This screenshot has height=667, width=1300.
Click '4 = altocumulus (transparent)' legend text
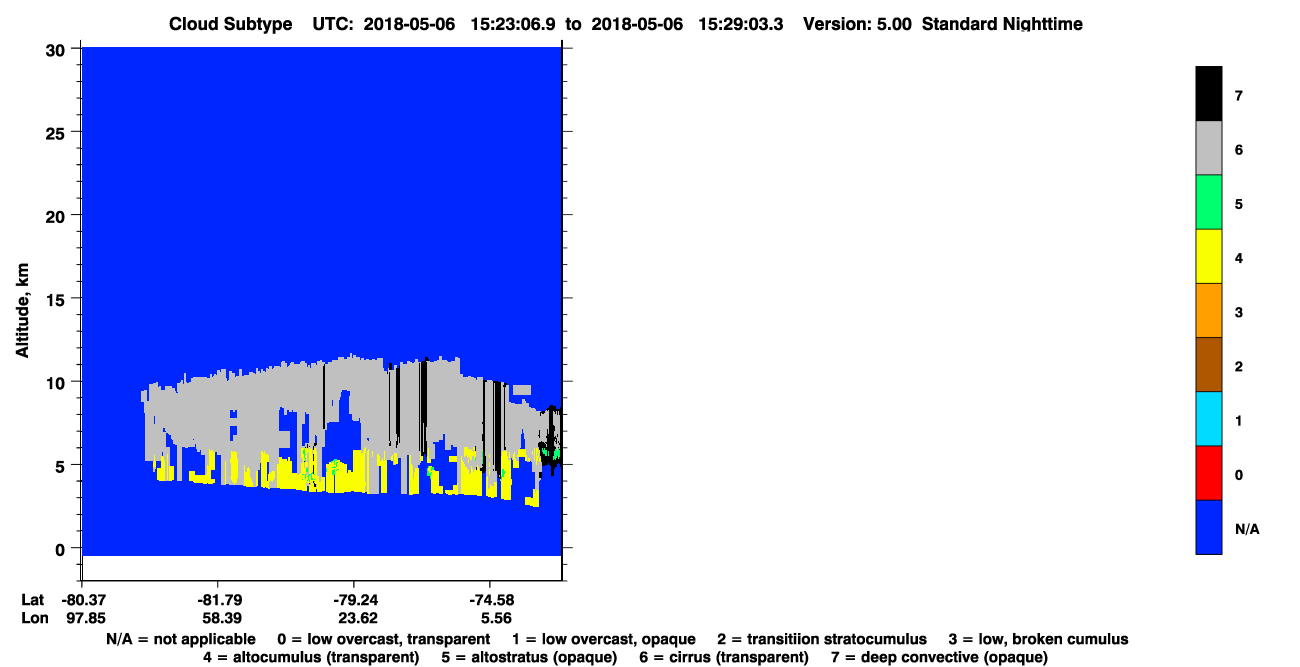[311, 657]
